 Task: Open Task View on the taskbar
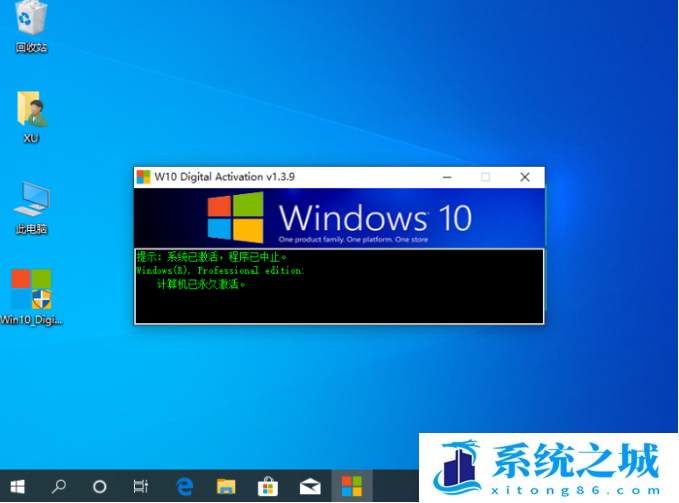(141, 487)
